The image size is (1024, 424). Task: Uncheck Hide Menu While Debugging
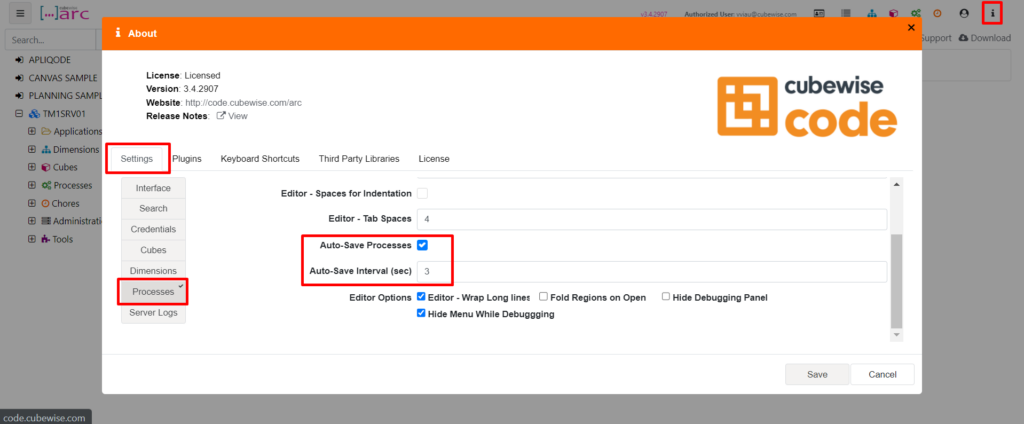(422, 313)
